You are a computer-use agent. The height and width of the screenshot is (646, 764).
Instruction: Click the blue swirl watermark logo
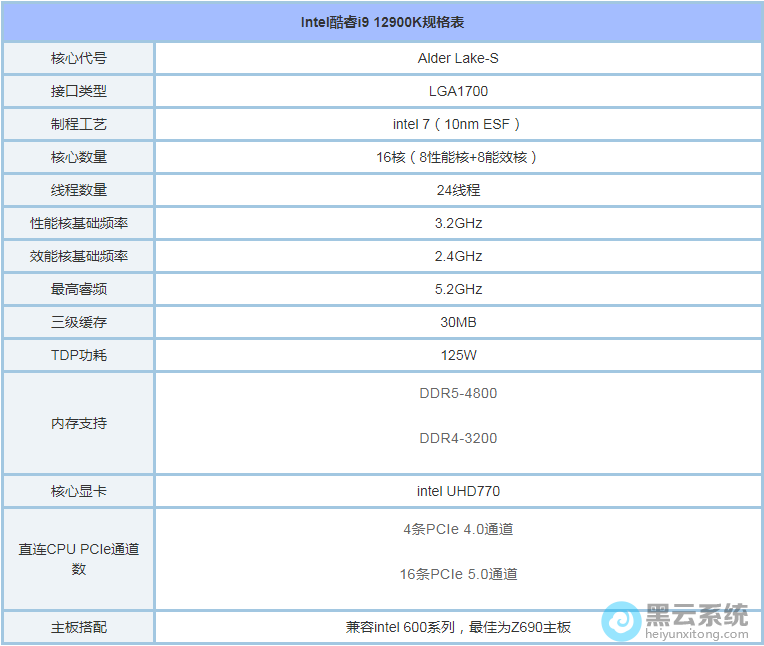621,621
